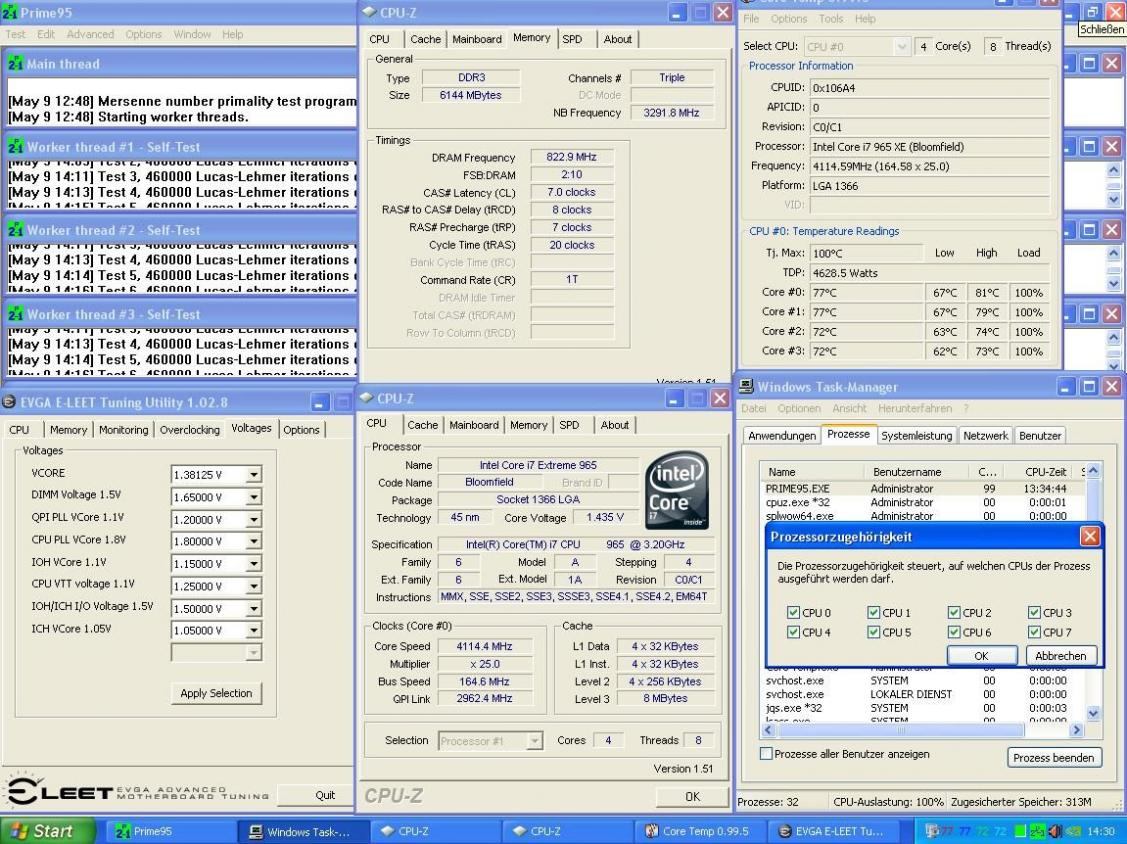Close the Prozessorzugehörigkeit dialog with X
This screenshot has width=1127, height=844.
click(x=1090, y=536)
